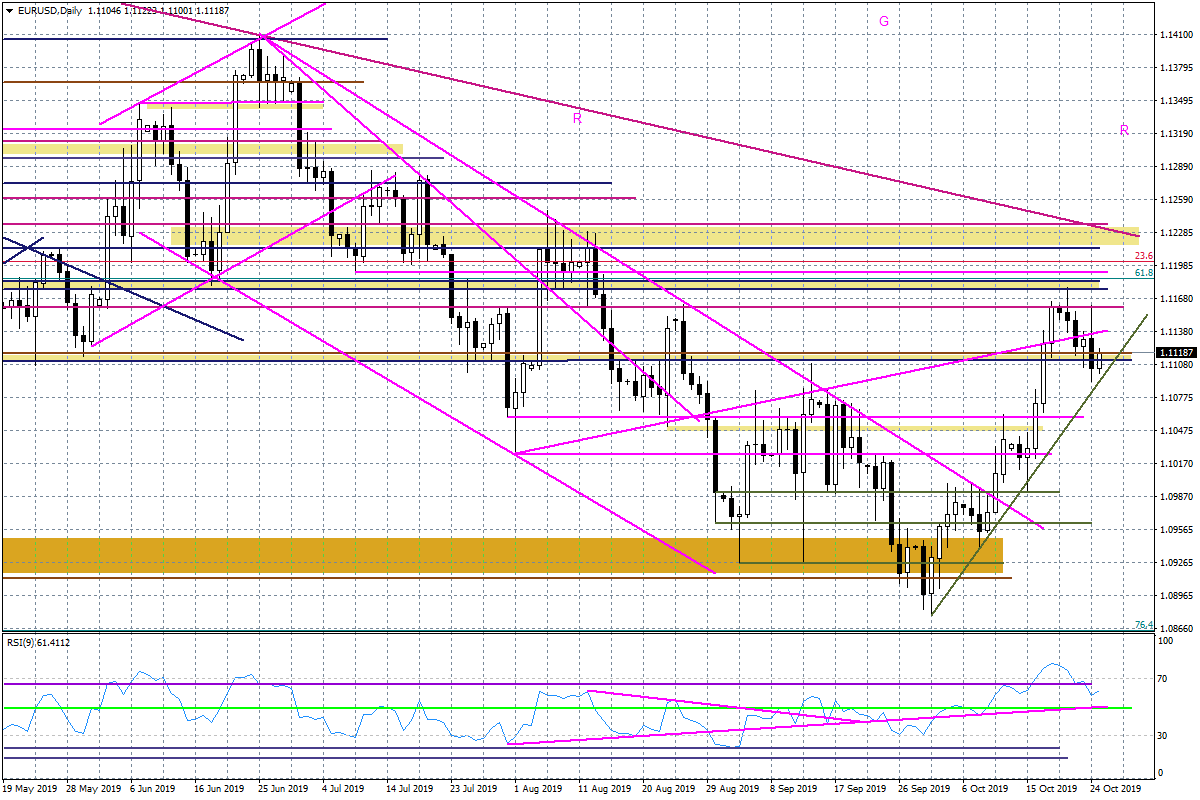Viewport: 1200px width, 800px height.
Task: Click the magenta R label near 11 Aug
Action: [577, 118]
